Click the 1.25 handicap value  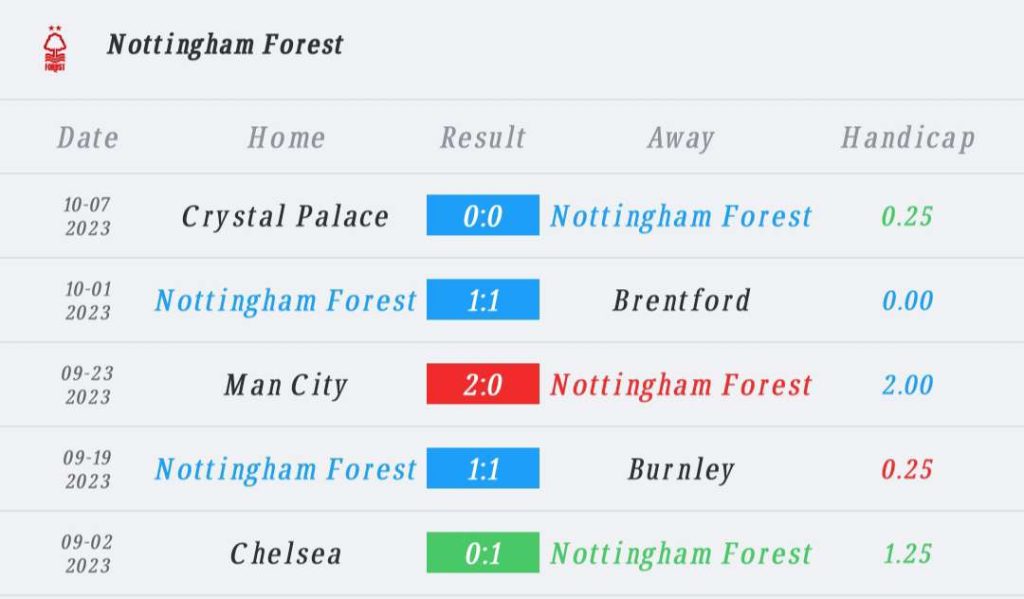[907, 554]
